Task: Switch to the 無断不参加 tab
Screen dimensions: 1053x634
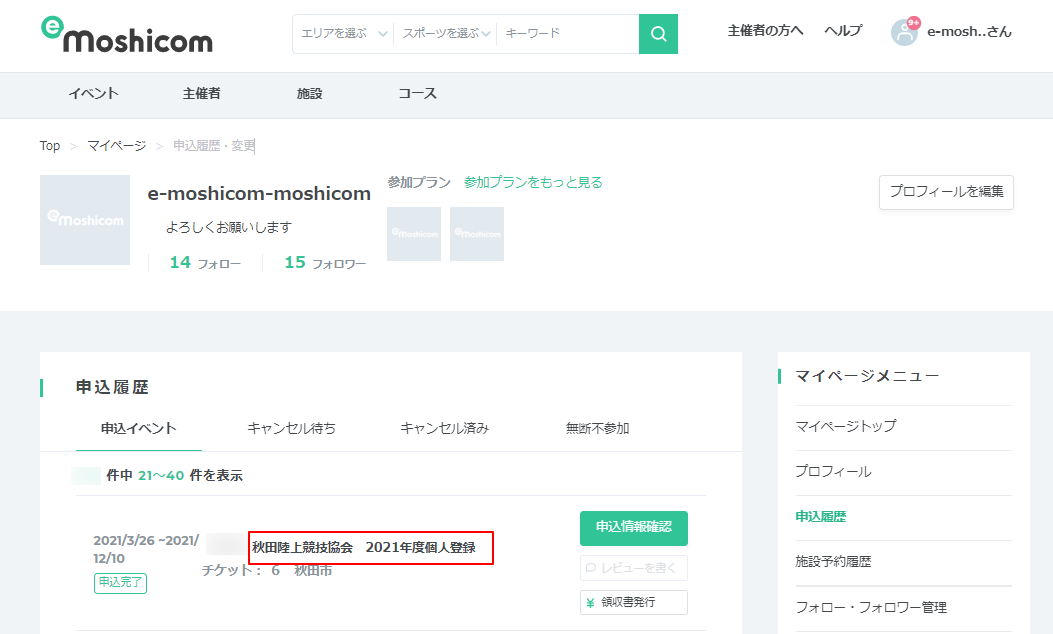Action: tap(597, 429)
